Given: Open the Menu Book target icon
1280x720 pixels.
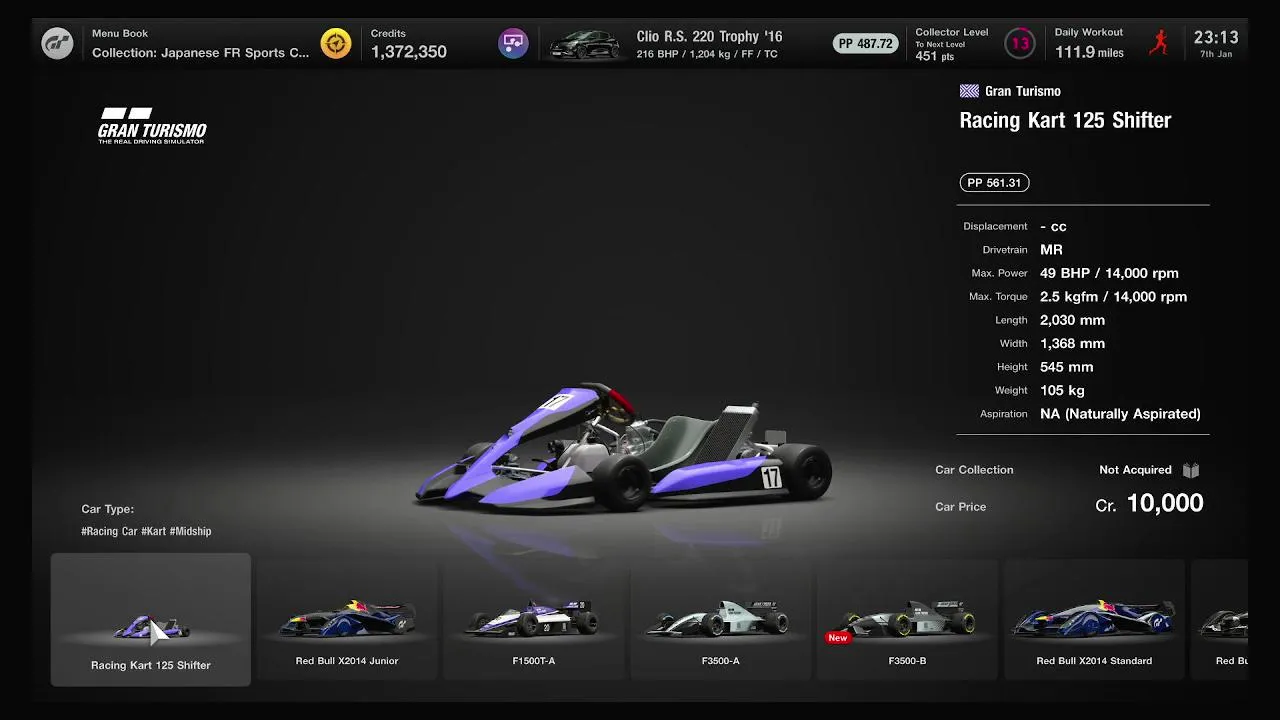Looking at the screenshot, I should 336,43.
